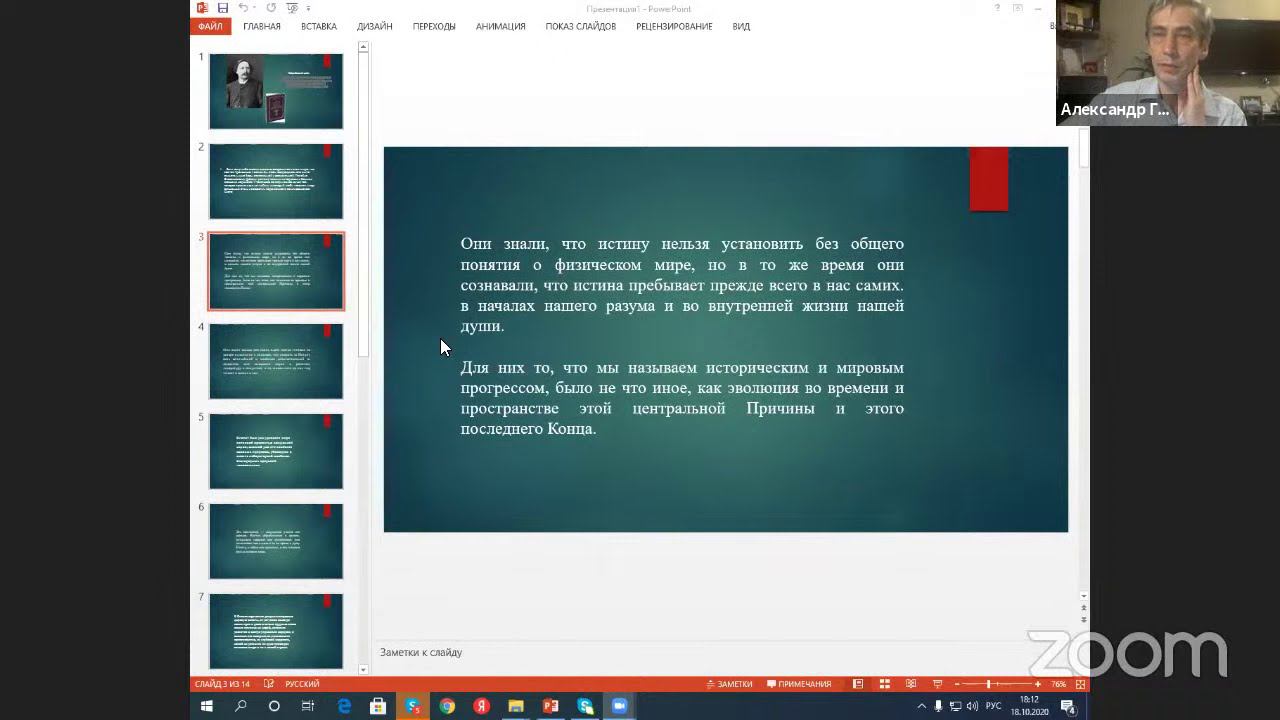
Task: Open Task View on the taskbar
Action: (x=308, y=706)
